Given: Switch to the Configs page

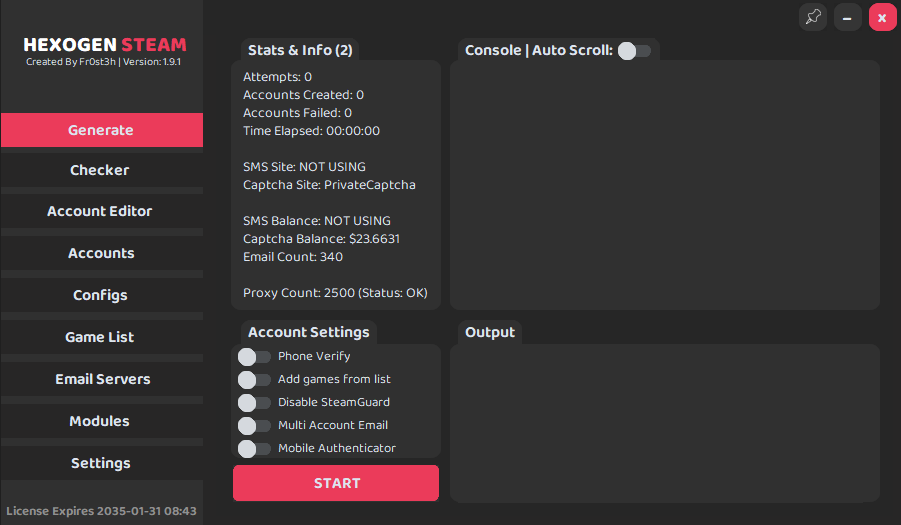Looking at the screenshot, I should click(101, 296).
